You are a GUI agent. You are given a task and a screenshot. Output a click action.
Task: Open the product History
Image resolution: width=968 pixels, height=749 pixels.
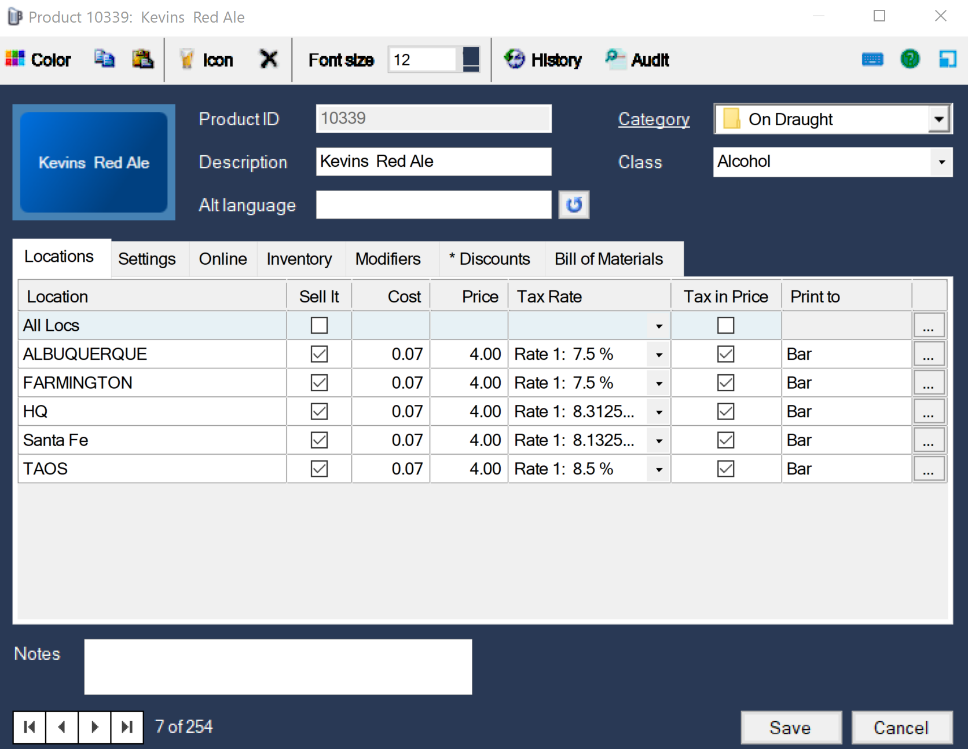pyautogui.click(x=543, y=60)
